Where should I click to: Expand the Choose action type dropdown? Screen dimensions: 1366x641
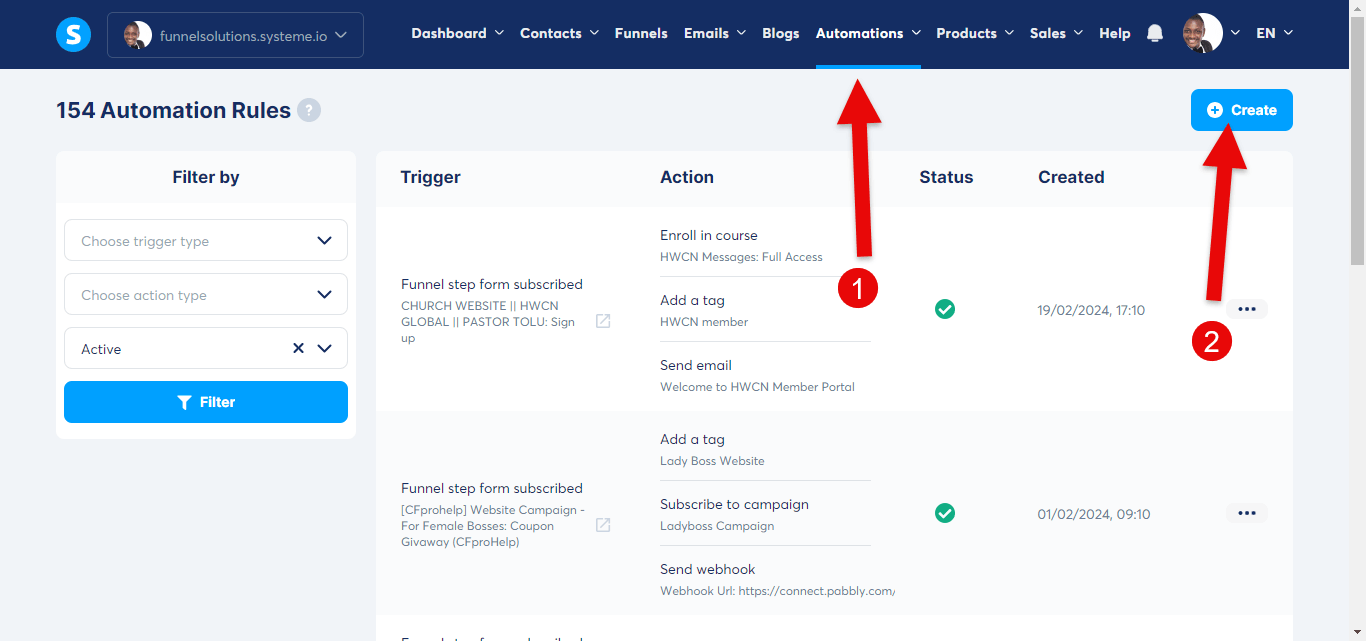(206, 295)
